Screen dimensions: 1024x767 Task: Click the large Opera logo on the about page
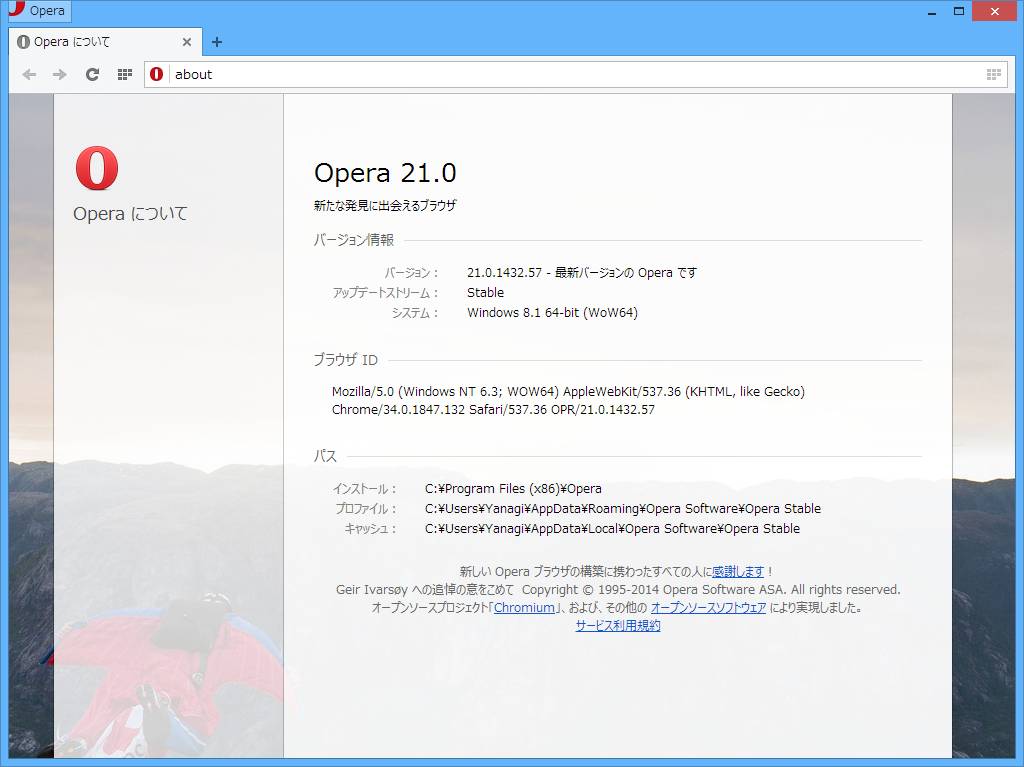coord(96,170)
